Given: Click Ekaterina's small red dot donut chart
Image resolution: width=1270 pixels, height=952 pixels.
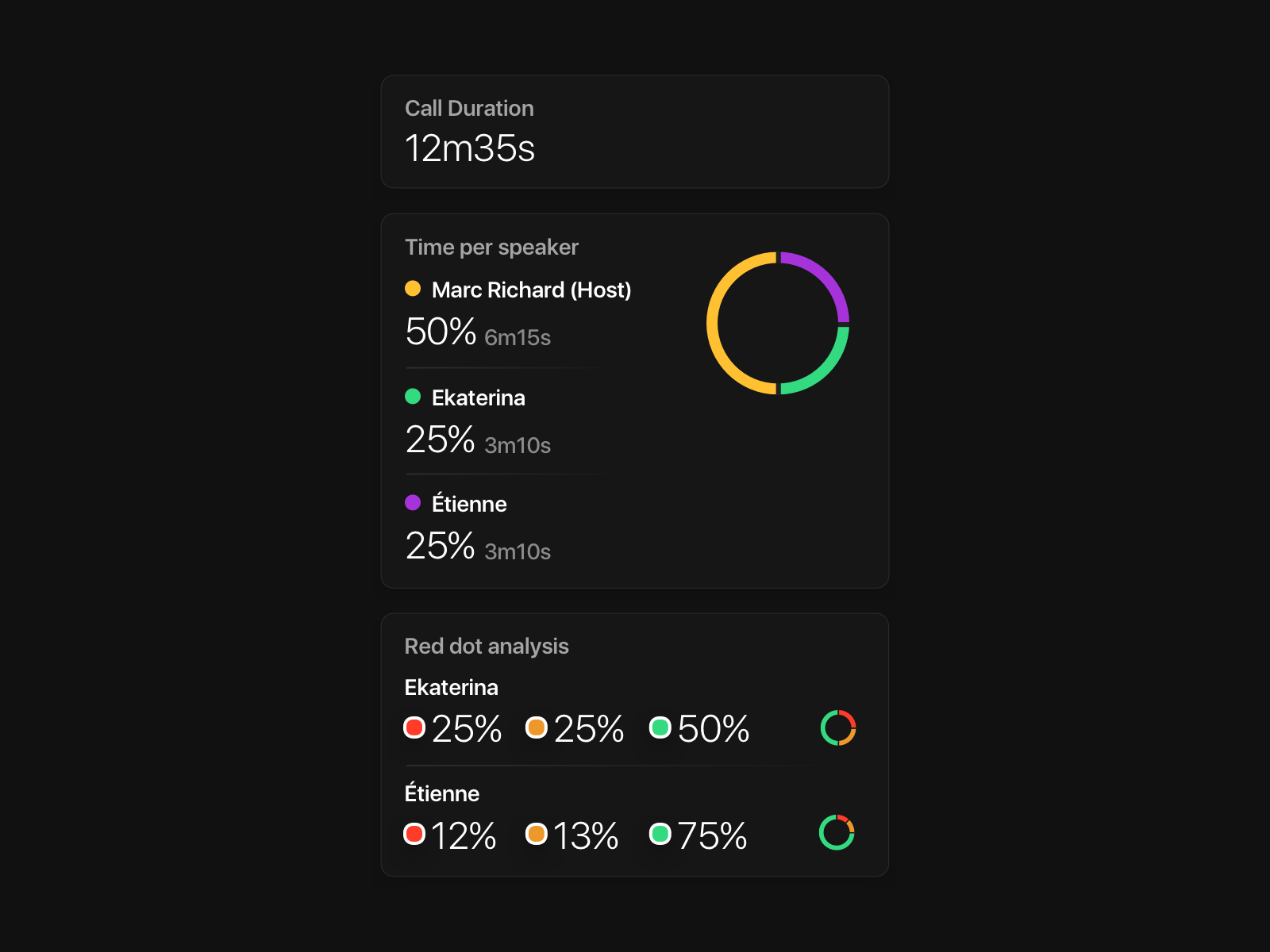Looking at the screenshot, I should pos(838,727).
